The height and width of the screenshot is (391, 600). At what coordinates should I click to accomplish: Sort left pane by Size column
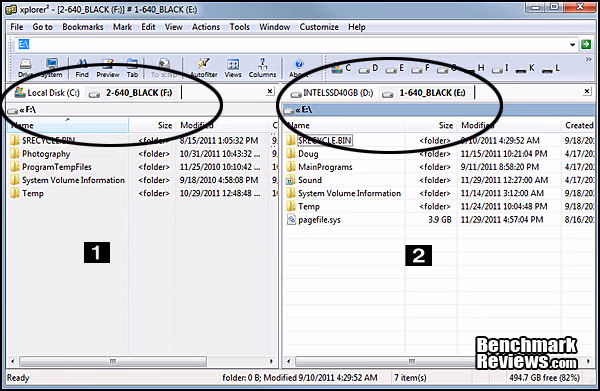click(152, 125)
